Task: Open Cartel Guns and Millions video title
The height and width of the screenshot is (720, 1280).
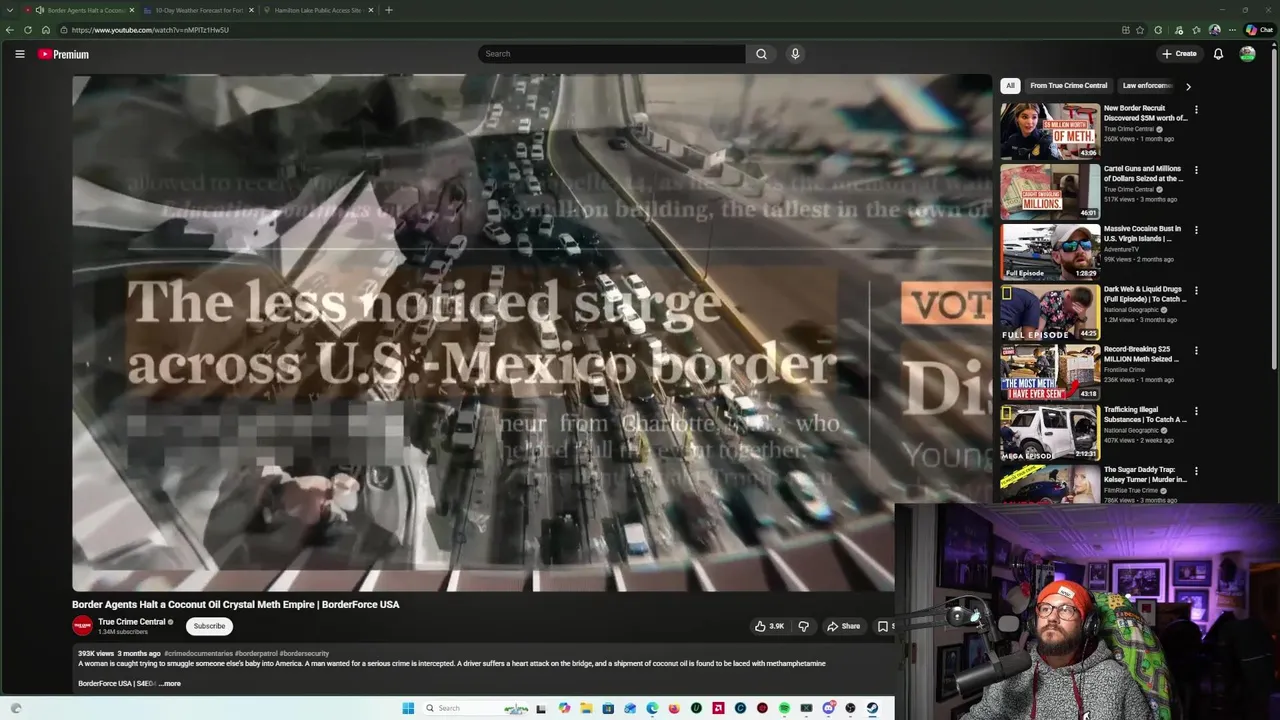Action: (x=1143, y=173)
